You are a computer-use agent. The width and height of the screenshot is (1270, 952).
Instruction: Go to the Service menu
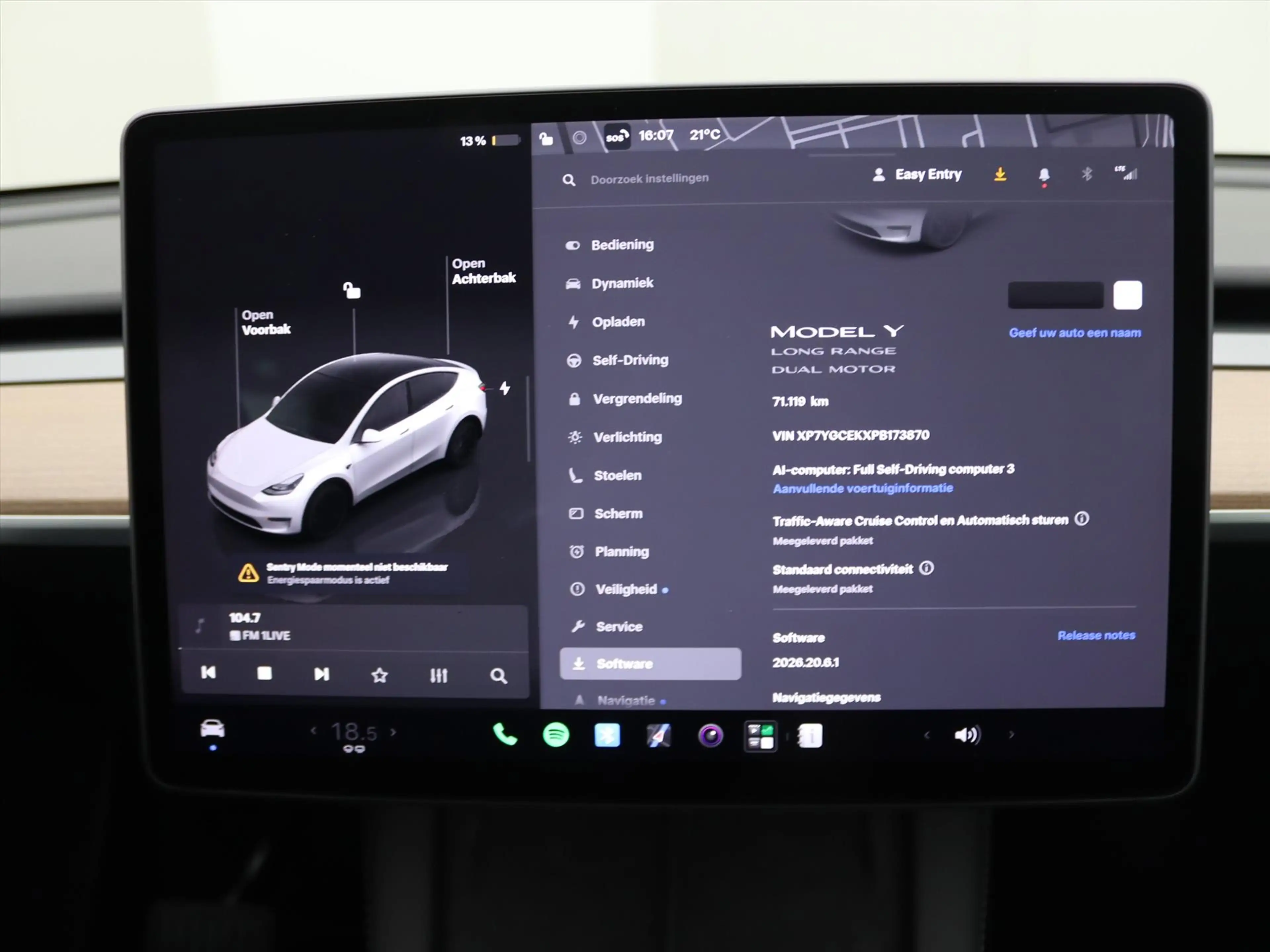pyautogui.click(x=607, y=627)
